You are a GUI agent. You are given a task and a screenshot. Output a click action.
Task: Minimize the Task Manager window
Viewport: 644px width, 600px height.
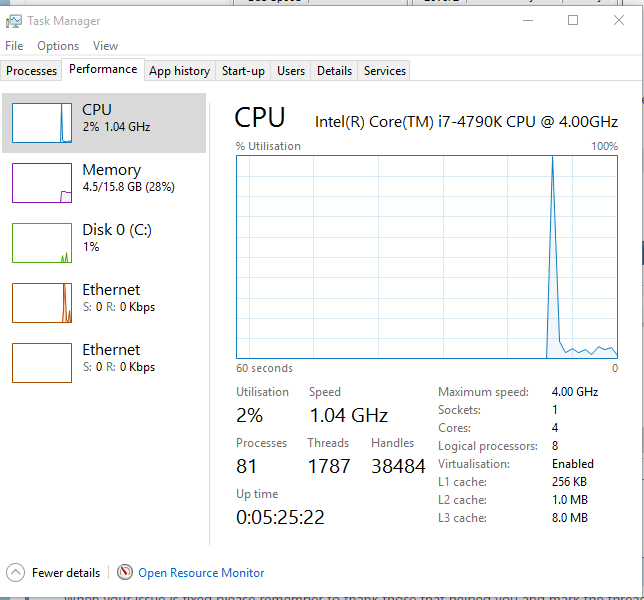[528, 20]
